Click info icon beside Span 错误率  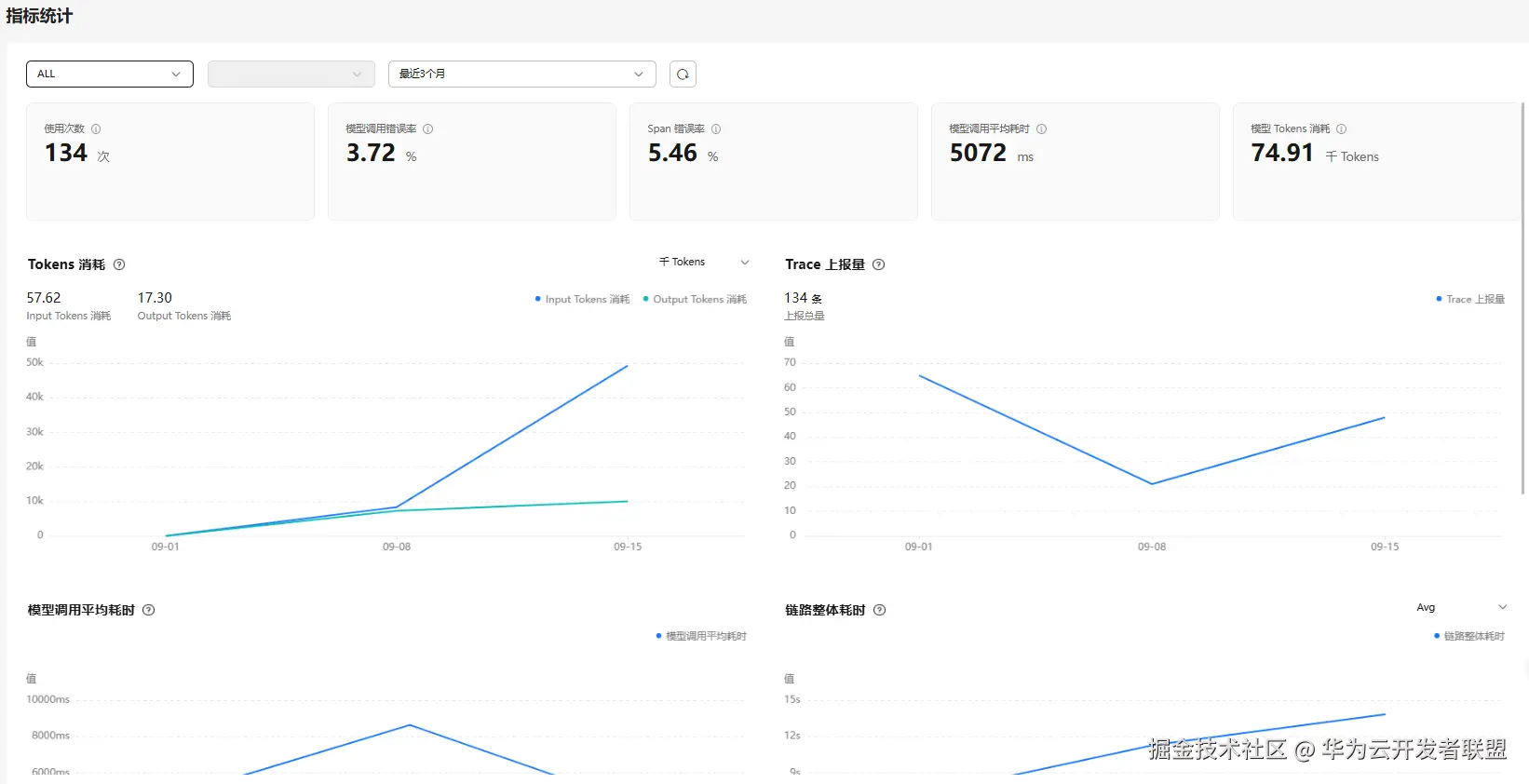tap(716, 129)
